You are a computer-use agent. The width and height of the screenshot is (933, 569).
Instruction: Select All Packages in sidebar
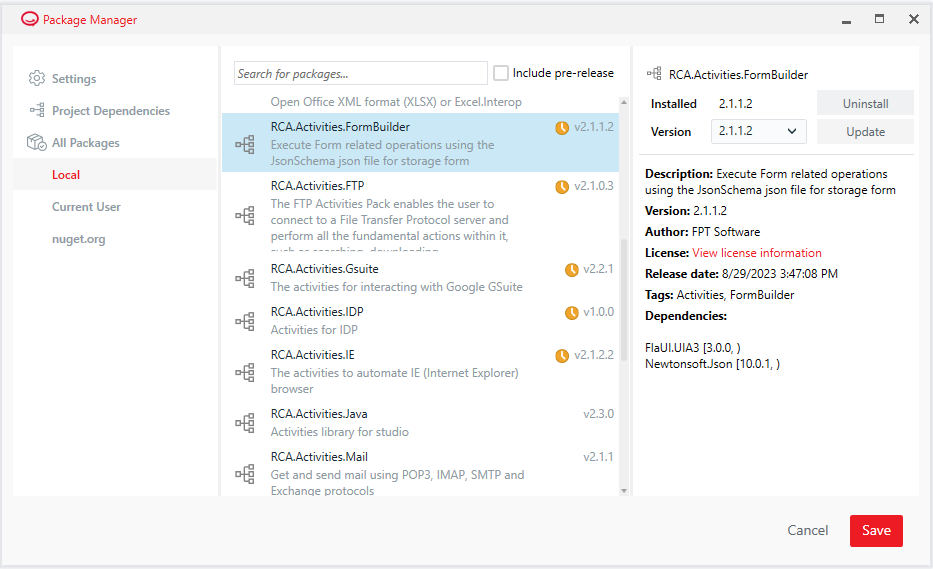pyautogui.click(x=86, y=143)
